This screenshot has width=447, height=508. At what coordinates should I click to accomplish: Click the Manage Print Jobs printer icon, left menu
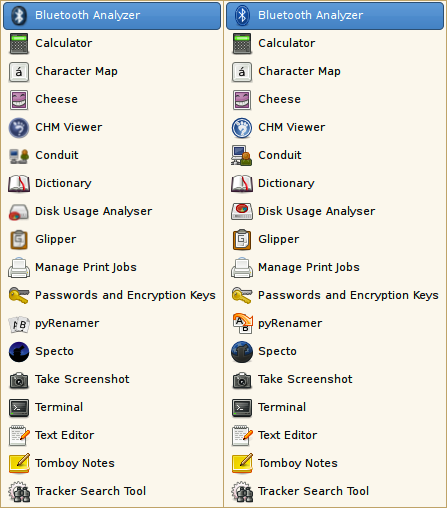coord(19,267)
